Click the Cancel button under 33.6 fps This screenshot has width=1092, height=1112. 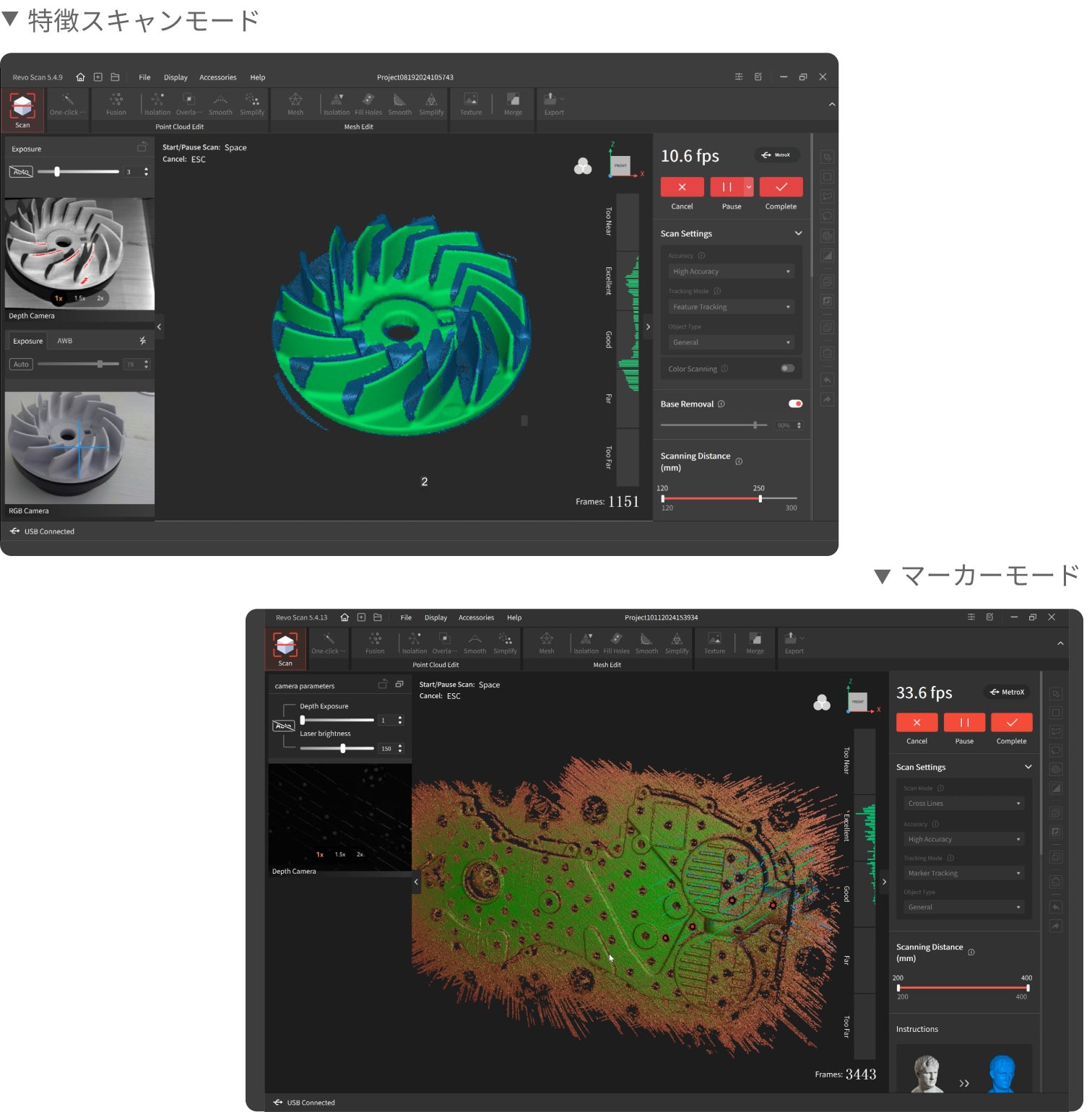click(x=916, y=723)
